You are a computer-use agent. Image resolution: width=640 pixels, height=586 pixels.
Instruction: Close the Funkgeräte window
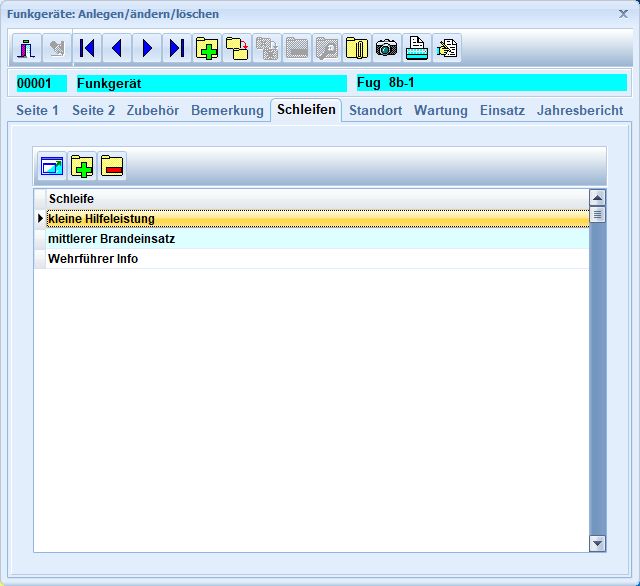click(623, 14)
